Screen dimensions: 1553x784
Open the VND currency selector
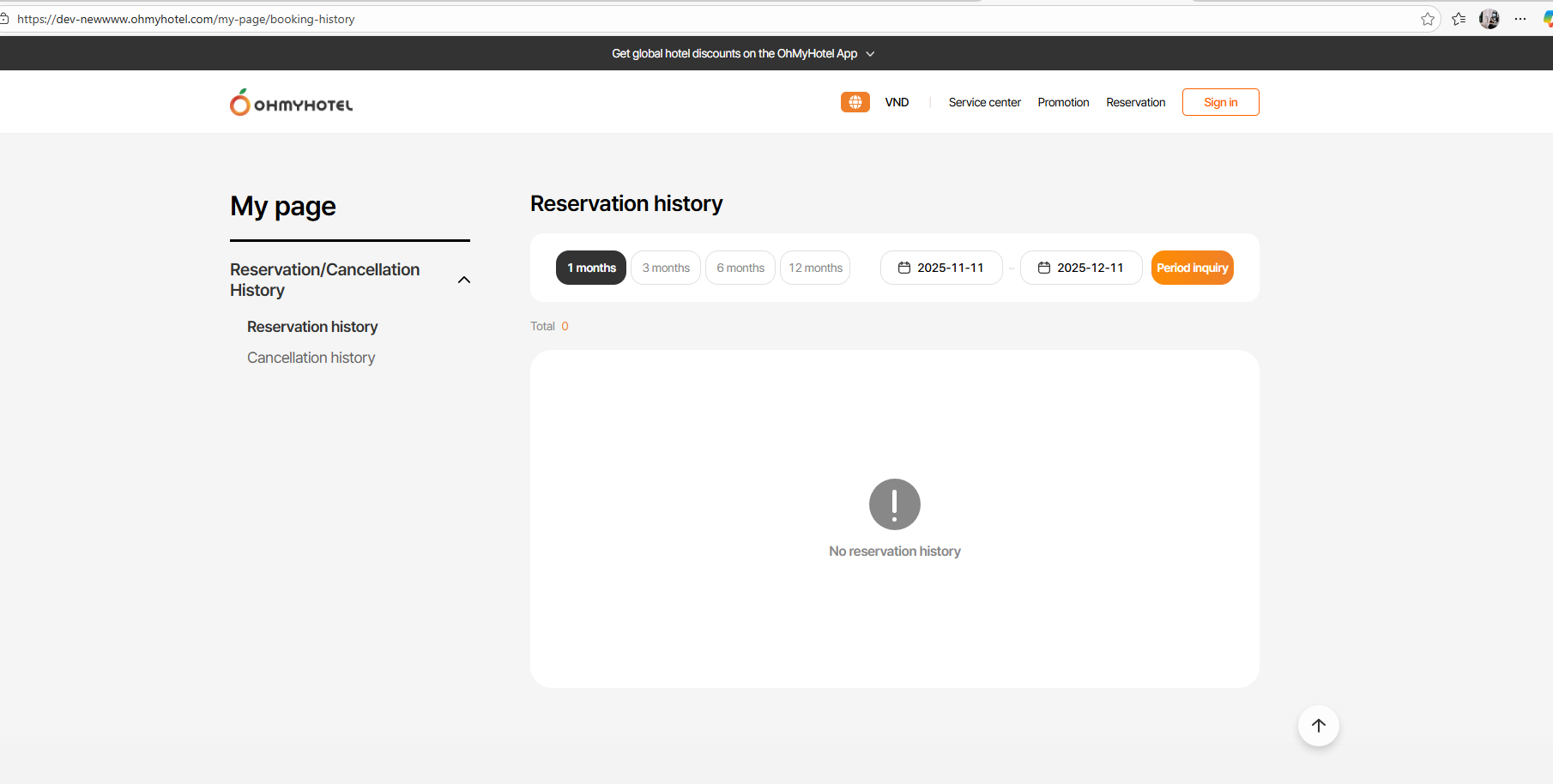[897, 102]
